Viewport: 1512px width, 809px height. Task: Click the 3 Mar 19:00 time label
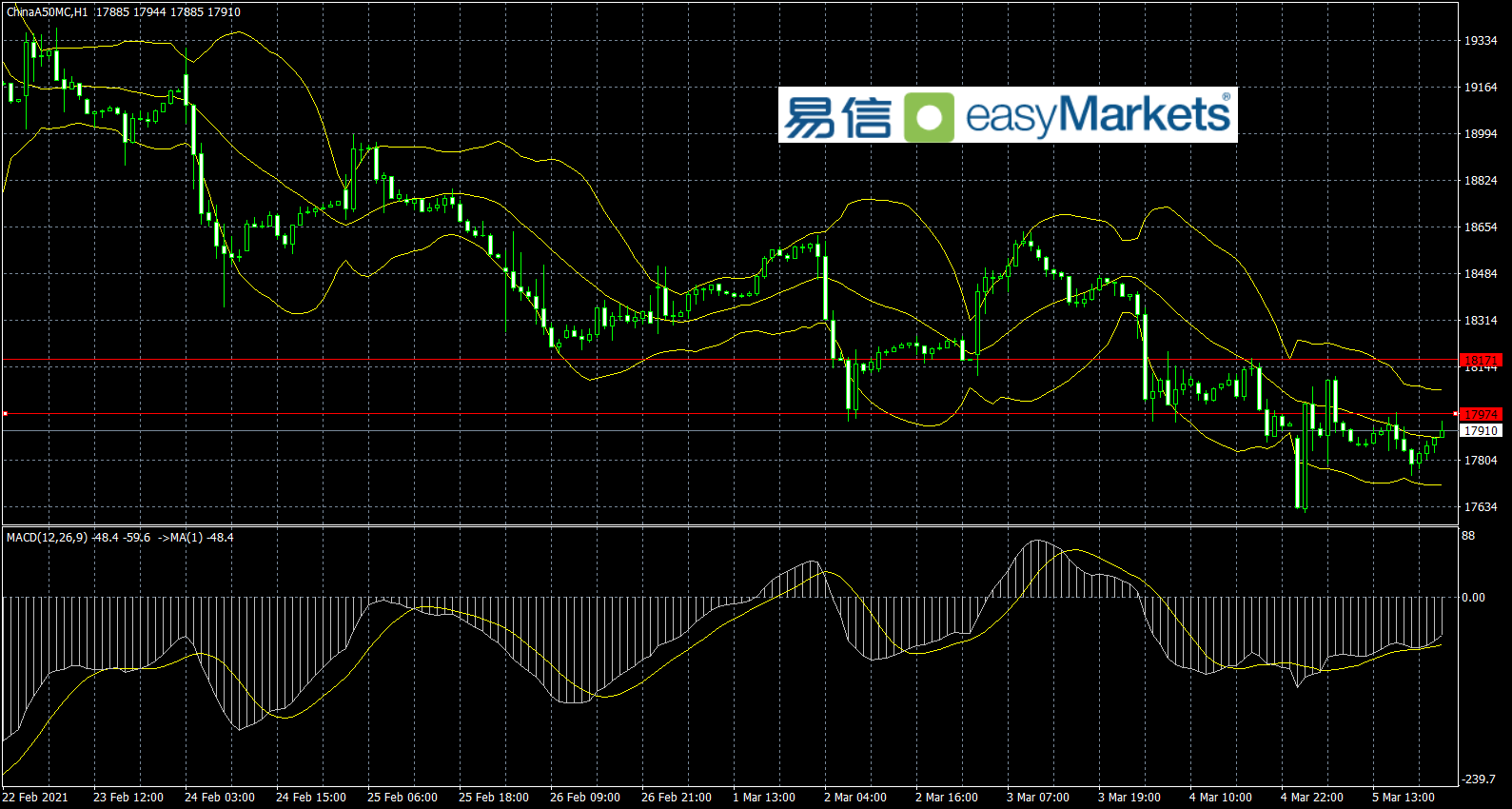point(1129,798)
